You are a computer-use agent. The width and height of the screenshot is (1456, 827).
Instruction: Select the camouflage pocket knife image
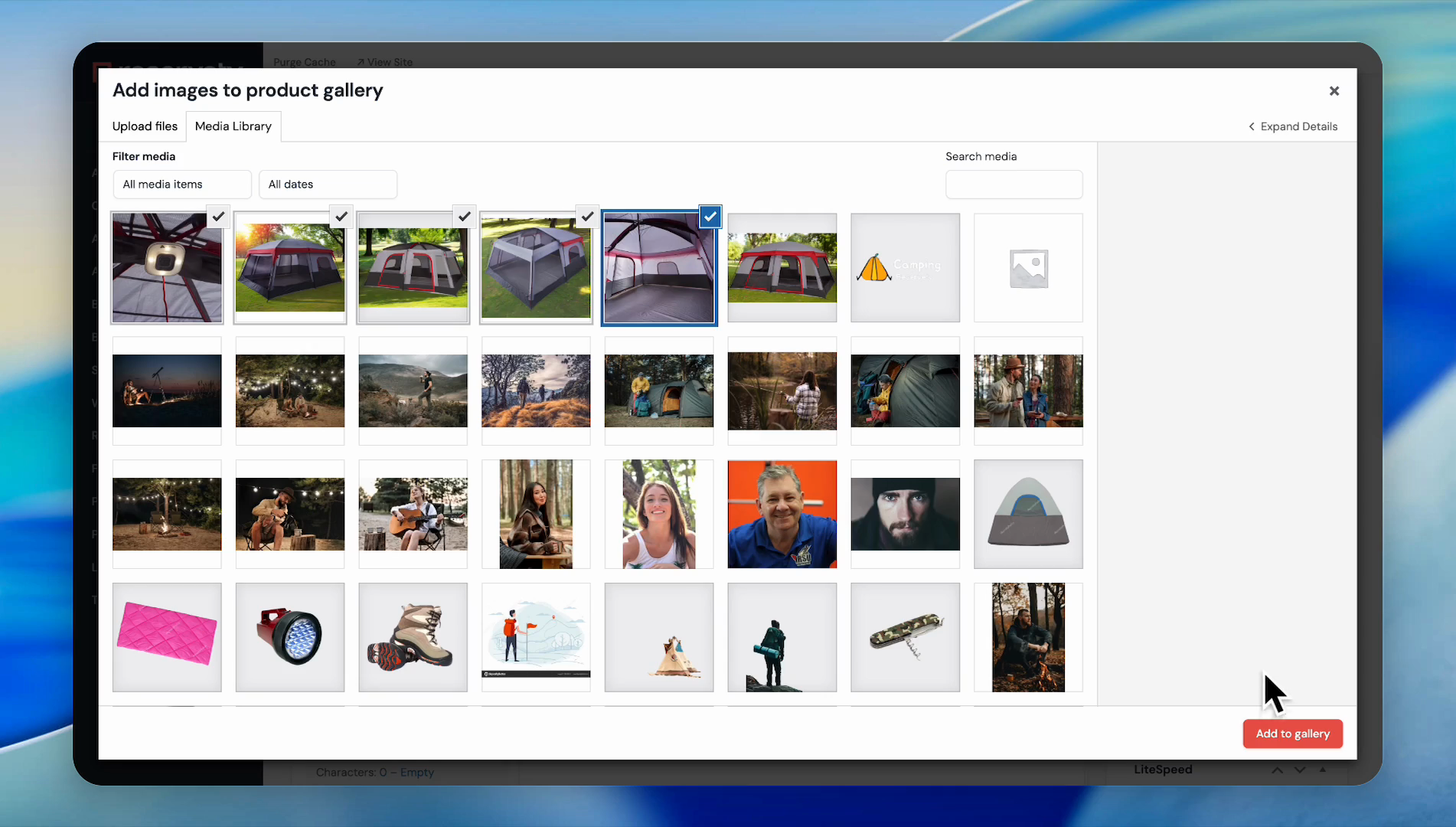pyautogui.click(x=905, y=637)
